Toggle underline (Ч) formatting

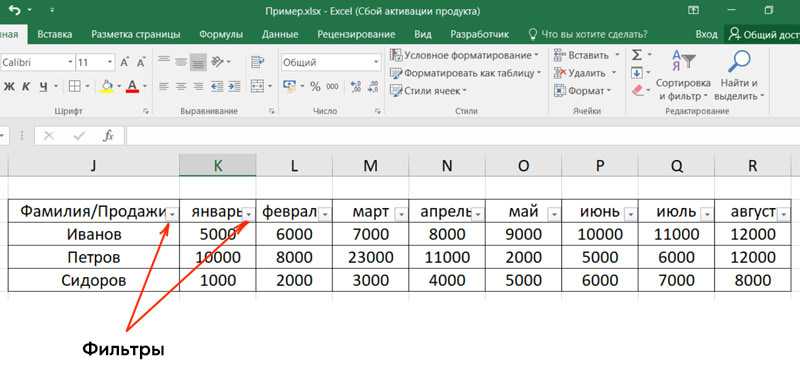click(43, 87)
